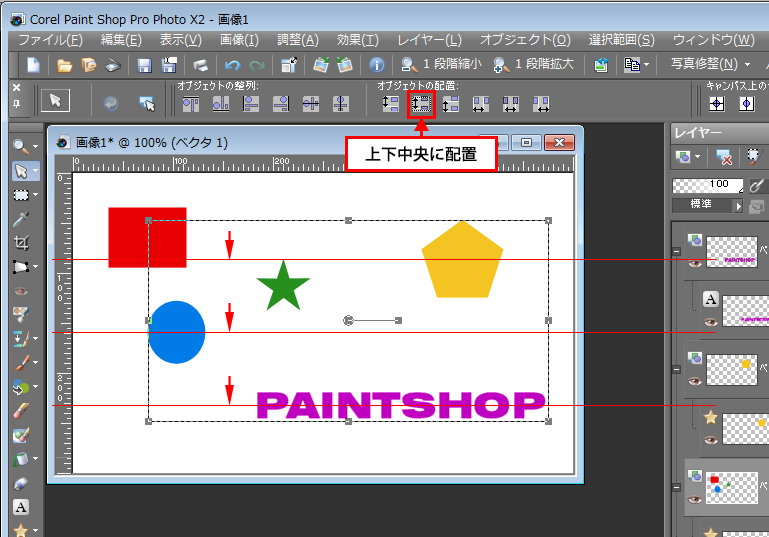
Task: Close the tool options palette X
Action: tap(16, 87)
